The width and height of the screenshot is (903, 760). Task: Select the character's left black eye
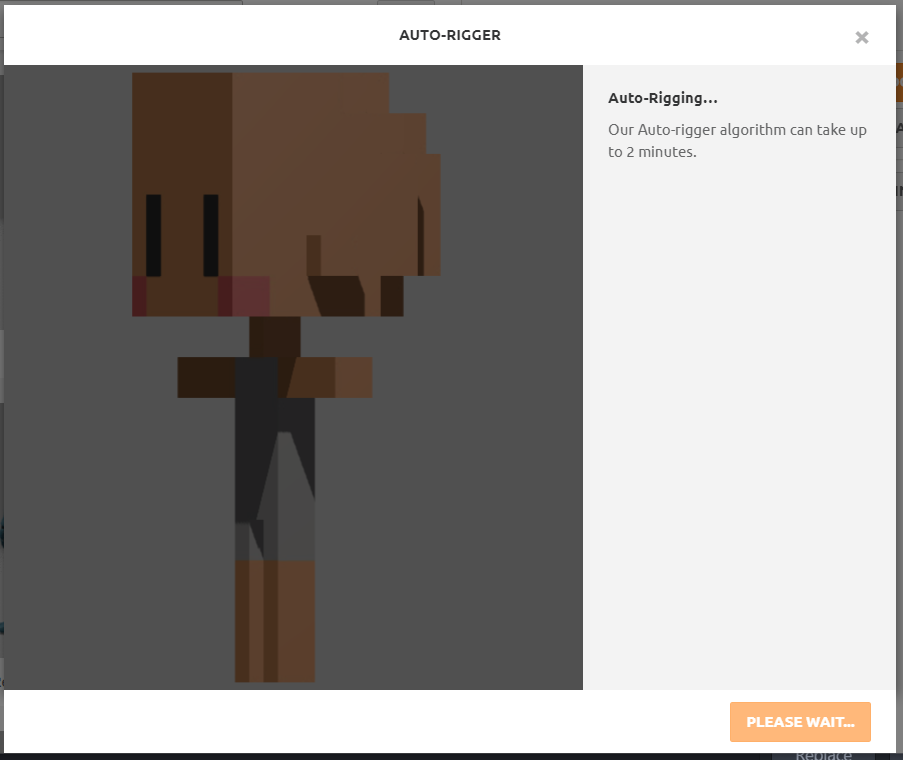click(x=153, y=235)
